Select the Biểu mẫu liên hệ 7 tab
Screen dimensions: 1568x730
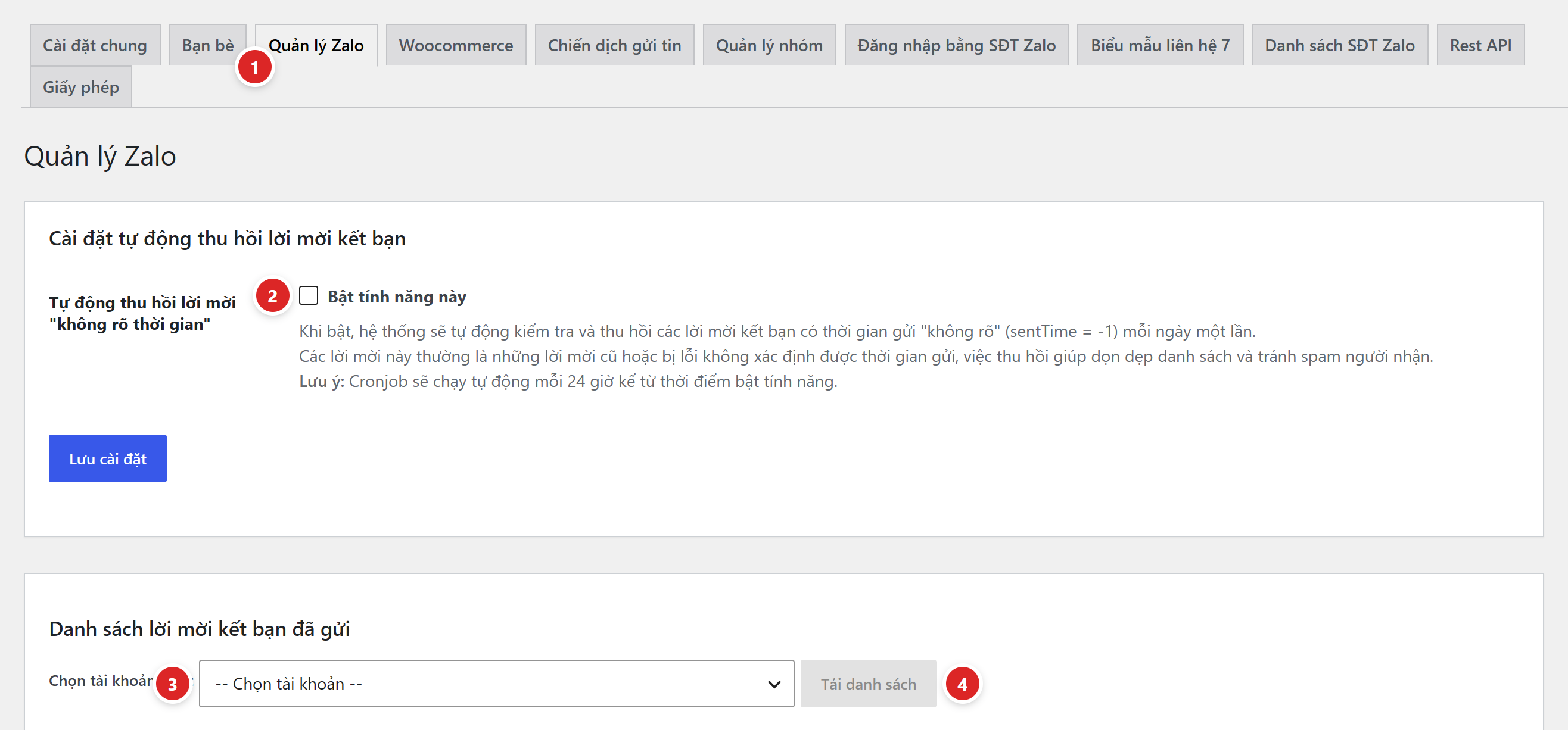point(1160,45)
